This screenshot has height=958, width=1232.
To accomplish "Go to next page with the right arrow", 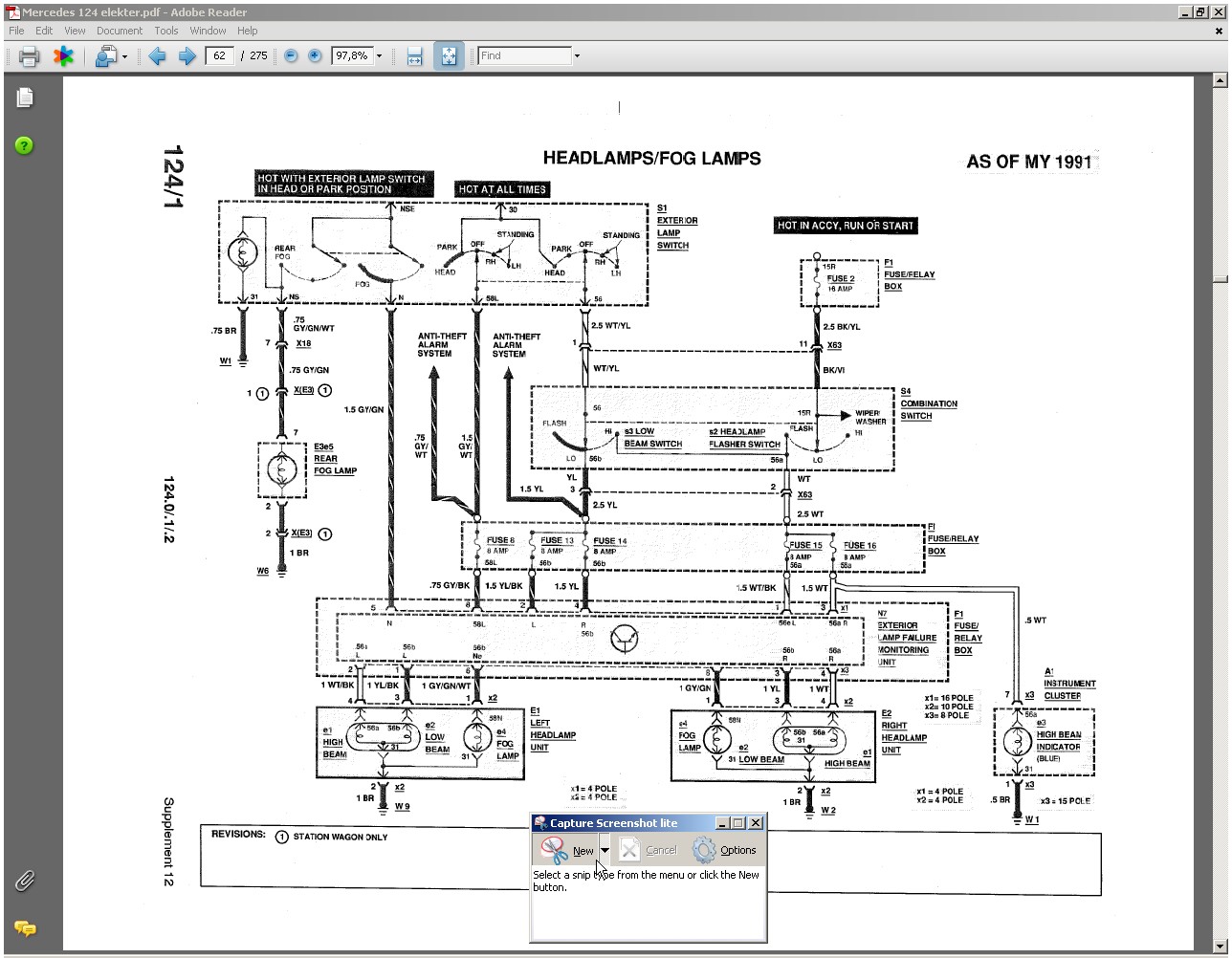I will coord(187,56).
